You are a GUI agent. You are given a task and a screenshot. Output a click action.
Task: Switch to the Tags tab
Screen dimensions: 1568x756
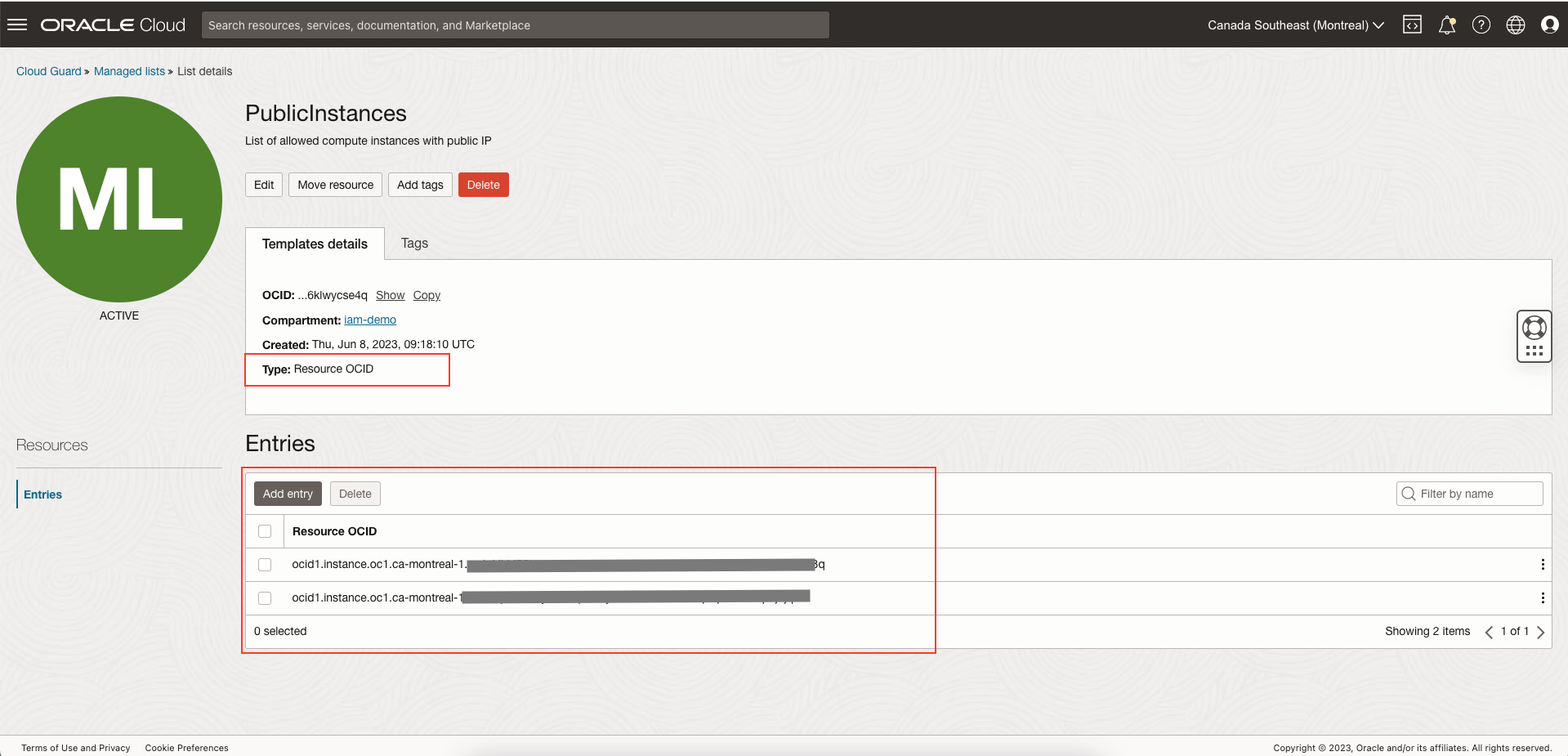[414, 244]
